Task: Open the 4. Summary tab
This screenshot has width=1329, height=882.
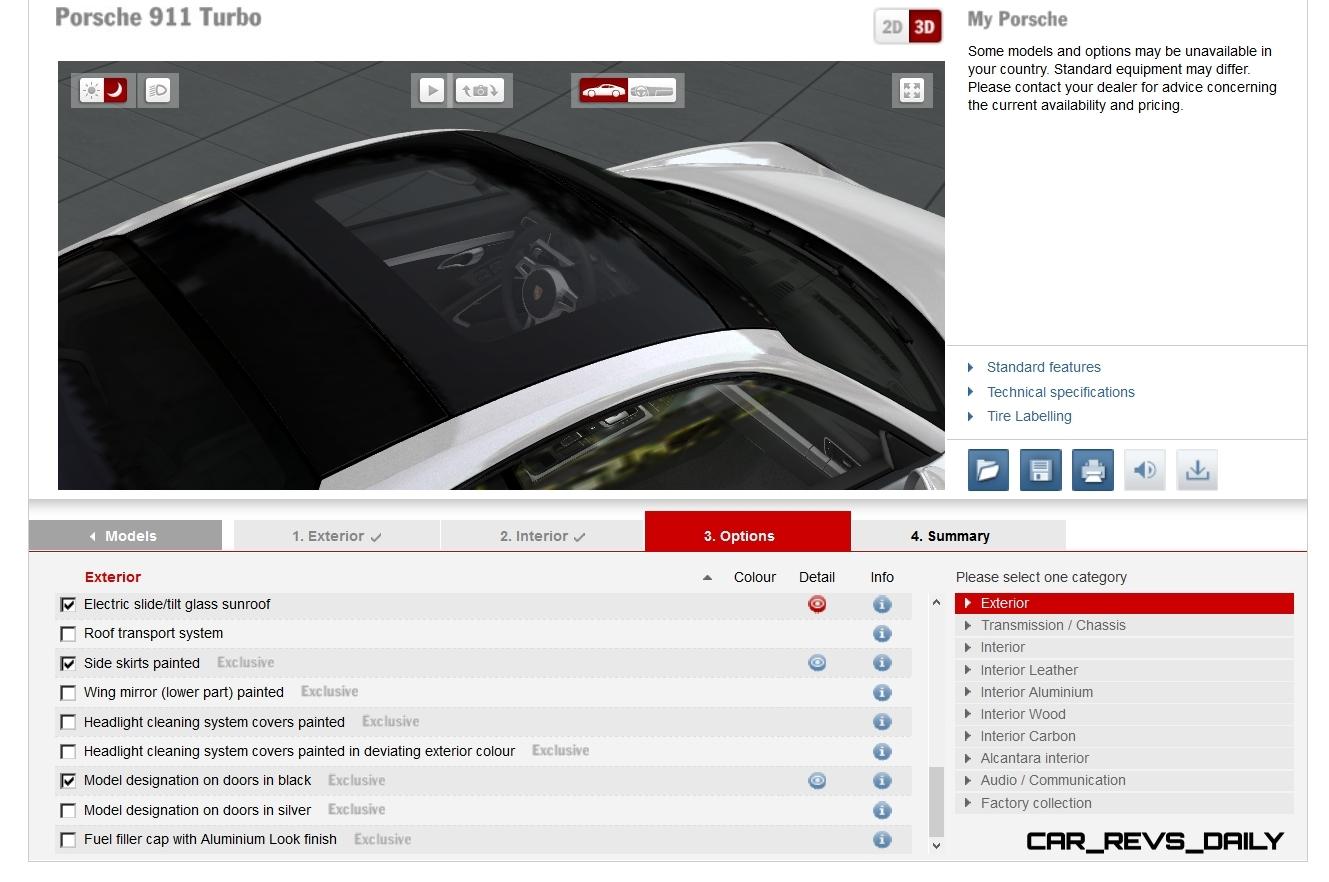Action: tap(958, 536)
